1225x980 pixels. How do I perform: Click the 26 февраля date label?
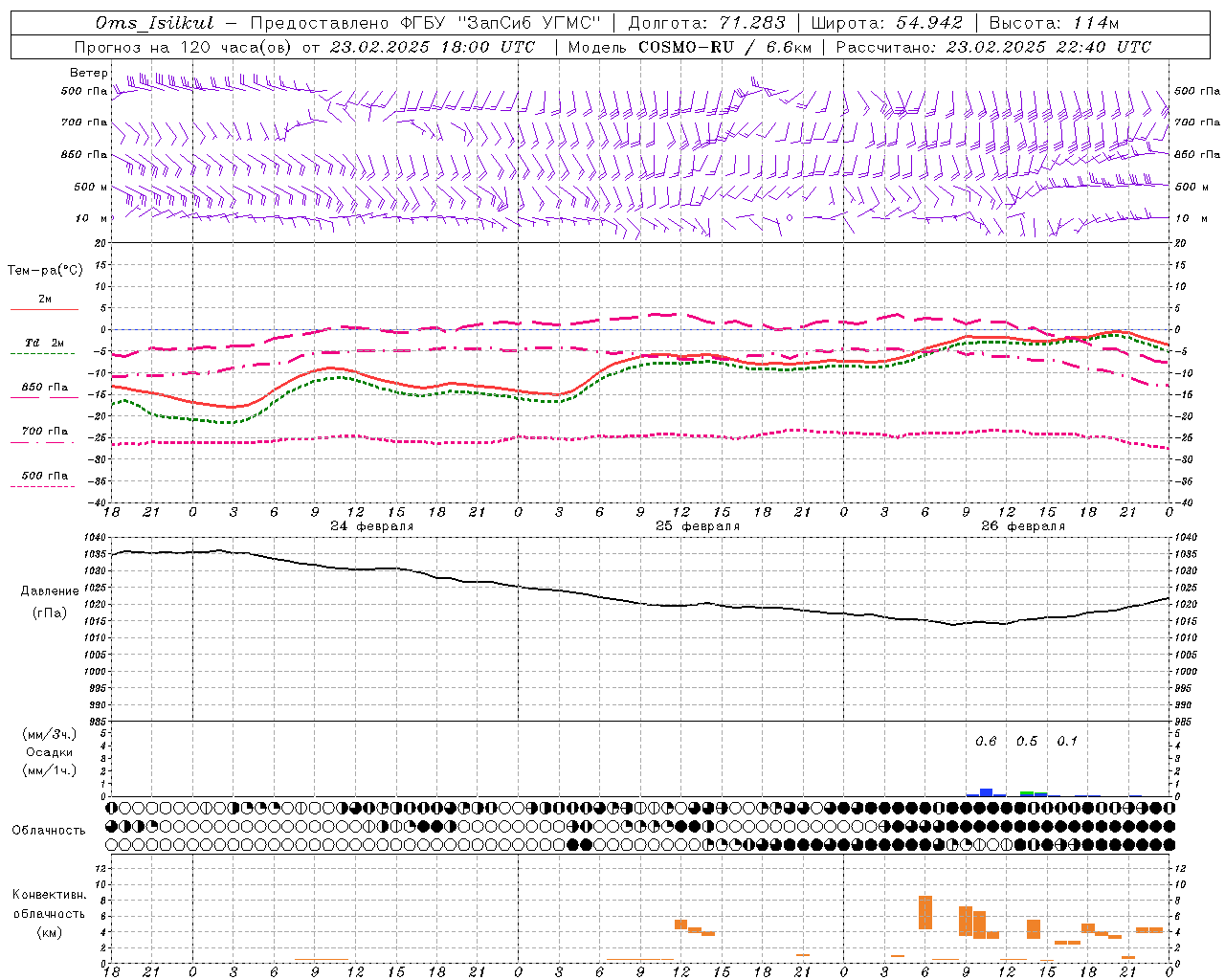[x=1023, y=526]
